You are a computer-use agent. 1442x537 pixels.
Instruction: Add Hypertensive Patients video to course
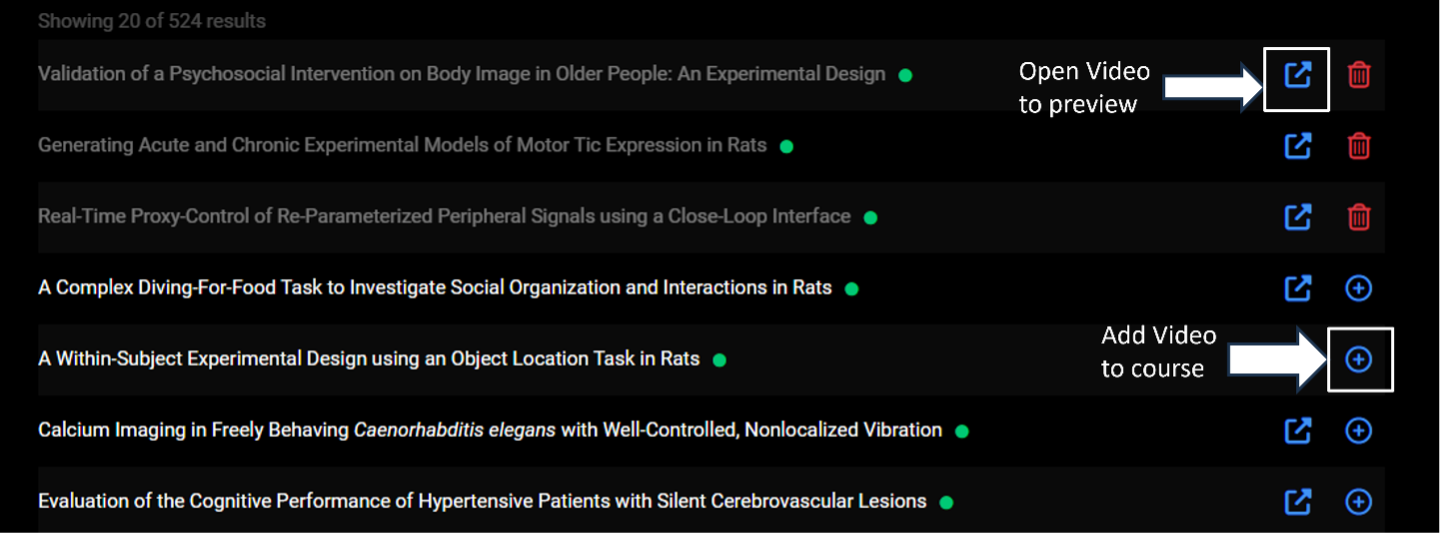tap(1358, 501)
